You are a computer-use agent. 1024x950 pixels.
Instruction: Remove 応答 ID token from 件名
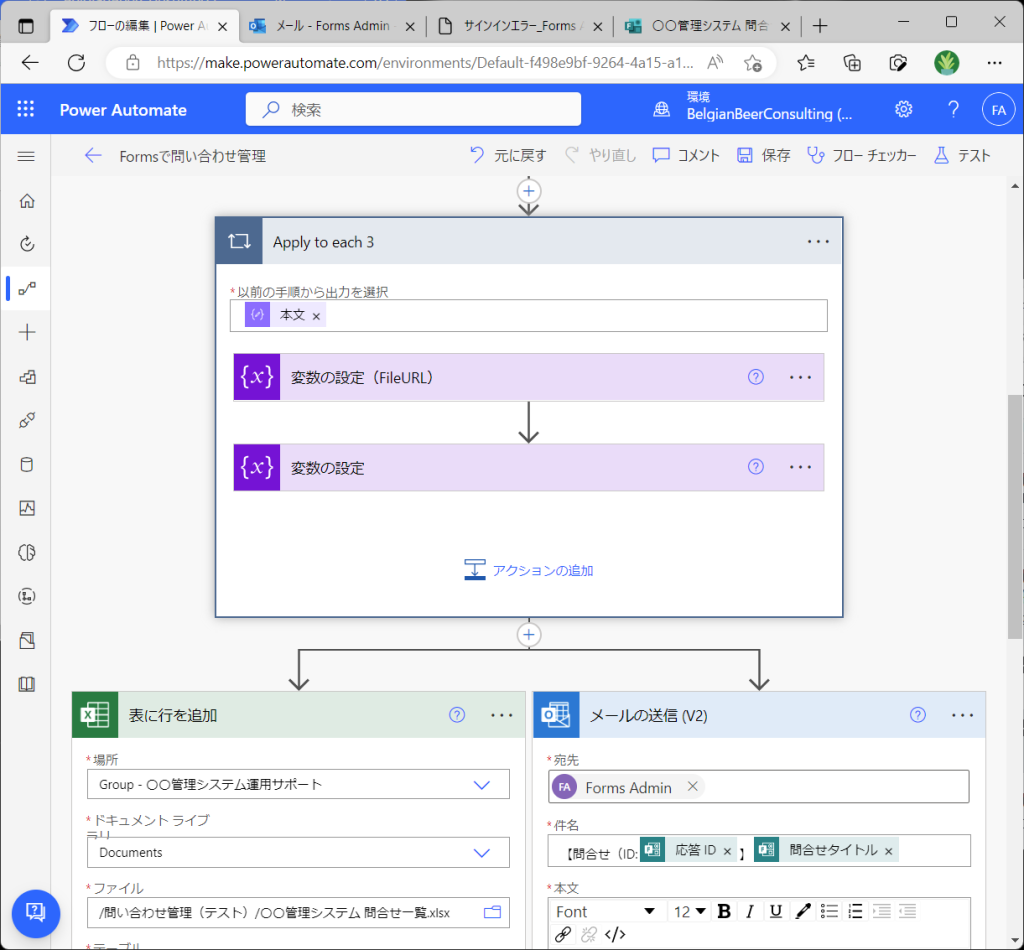coord(727,851)
